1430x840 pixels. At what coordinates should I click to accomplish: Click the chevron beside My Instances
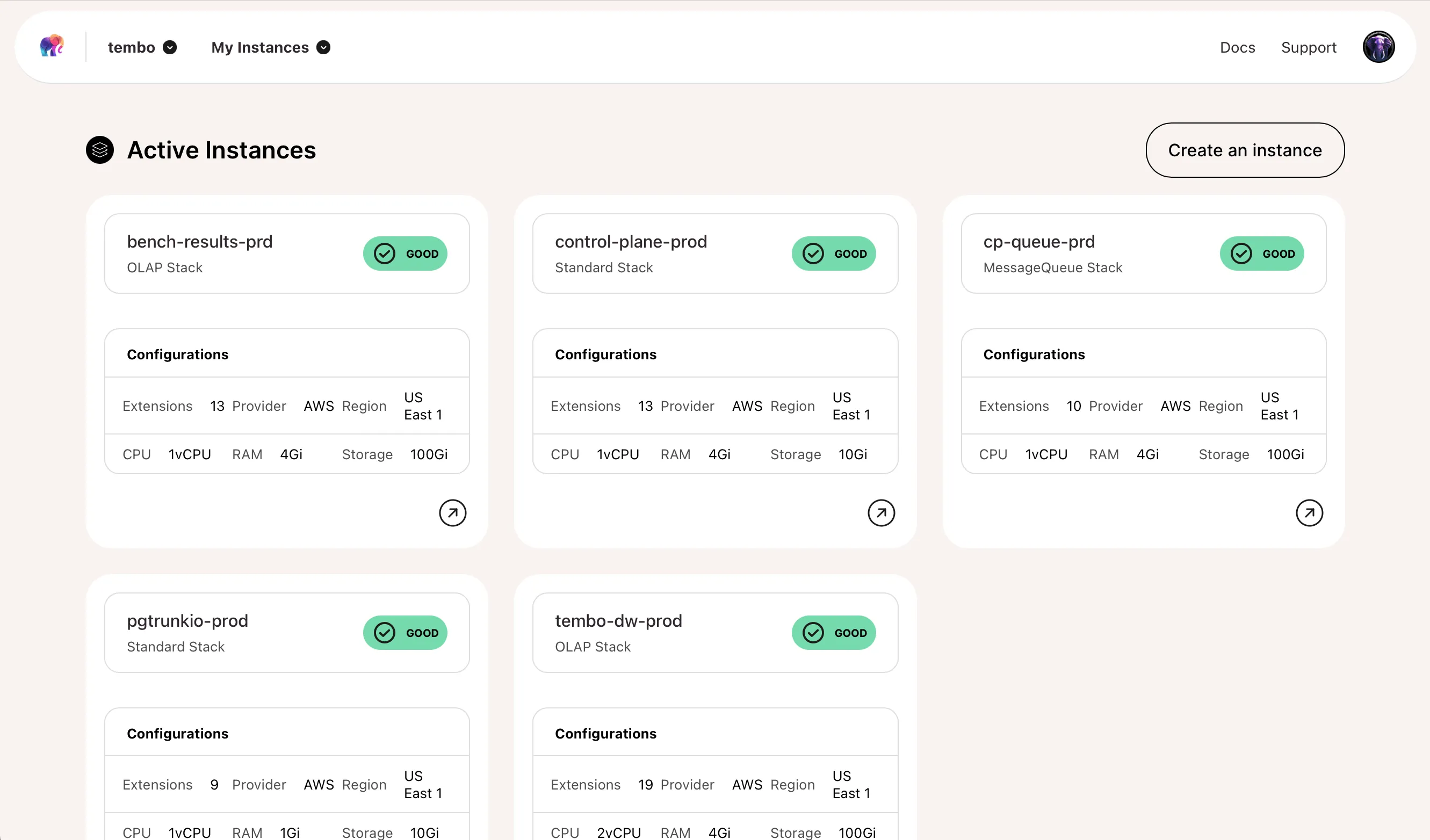point(323,47)
